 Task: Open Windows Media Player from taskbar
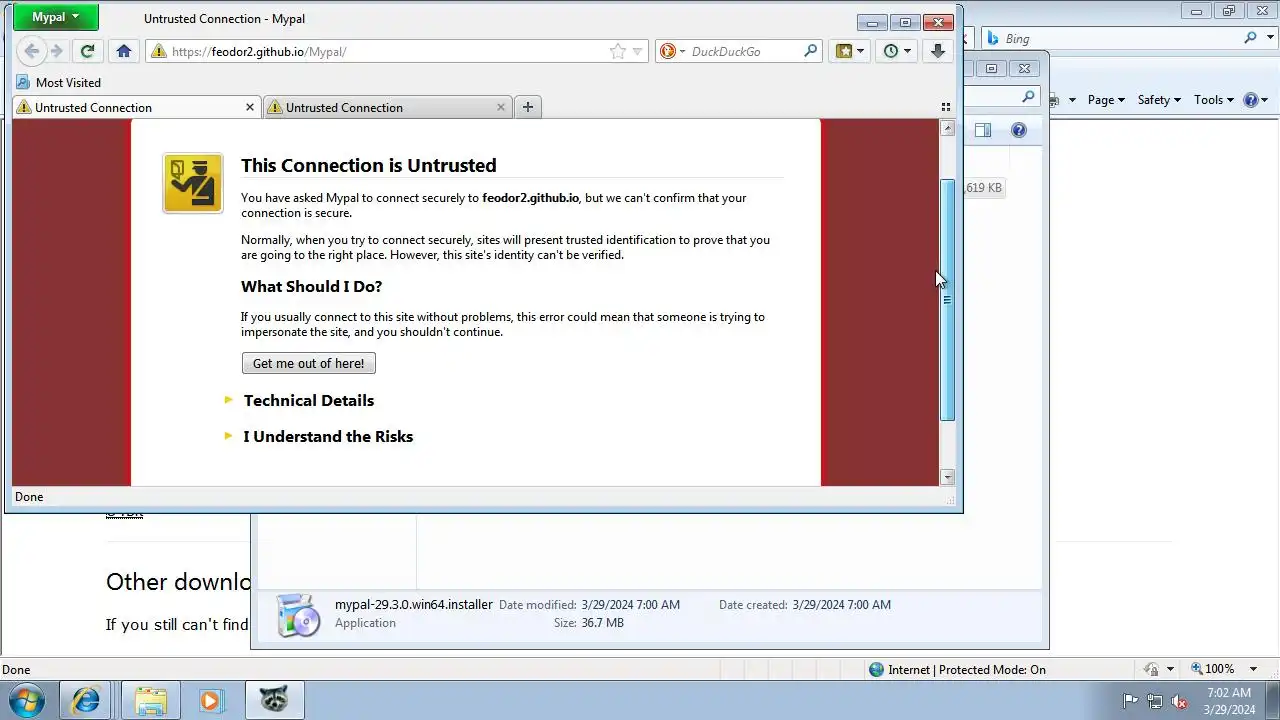211,700
